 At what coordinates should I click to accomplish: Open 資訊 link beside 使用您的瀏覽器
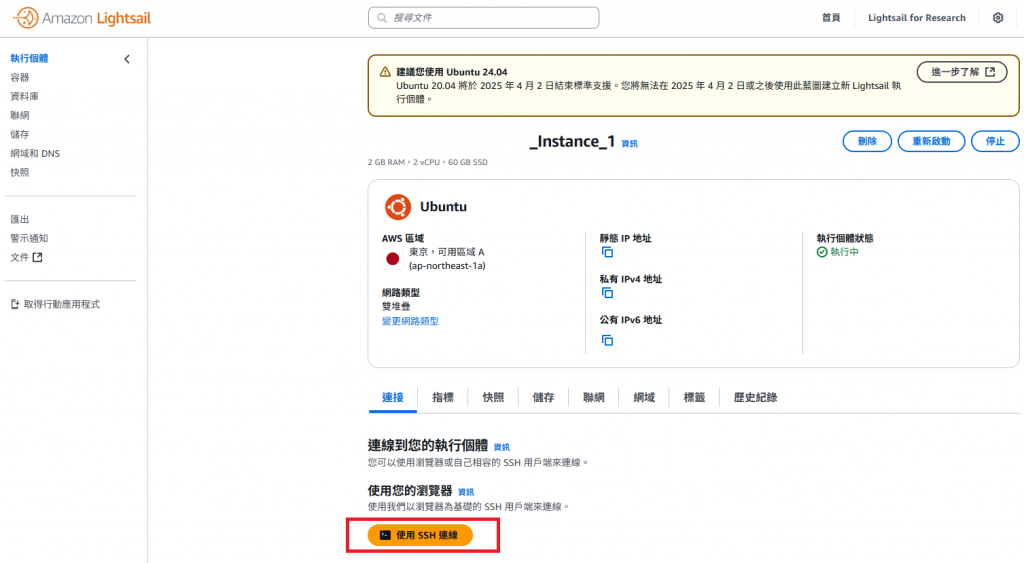[x=466, y=492]
